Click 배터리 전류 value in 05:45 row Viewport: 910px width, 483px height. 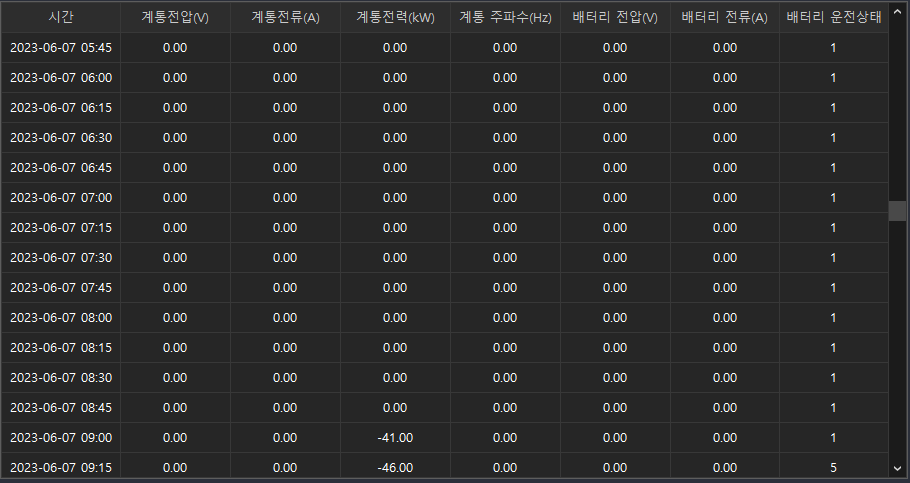pyautogui.click(x=725, y=48)
